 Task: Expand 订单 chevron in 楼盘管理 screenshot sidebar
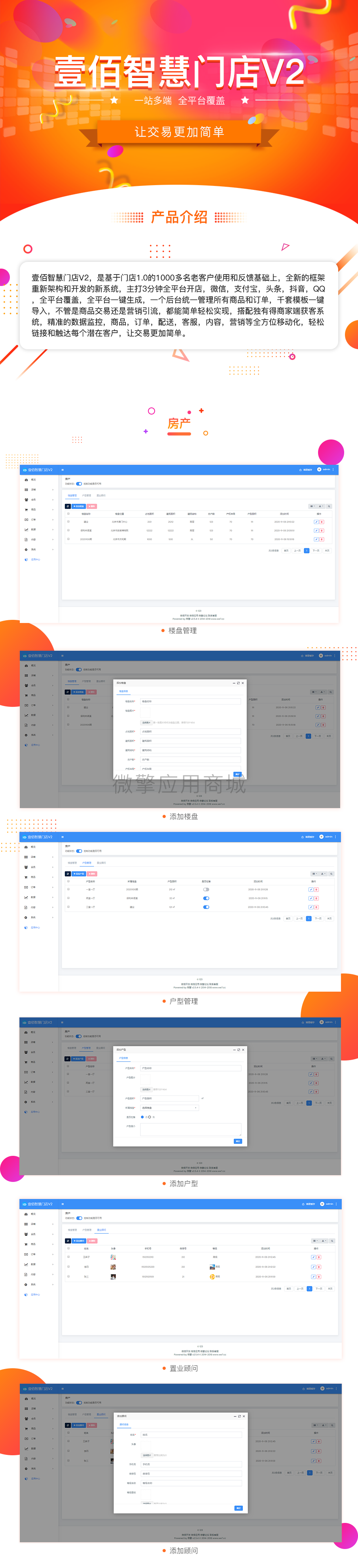[53, 520]
